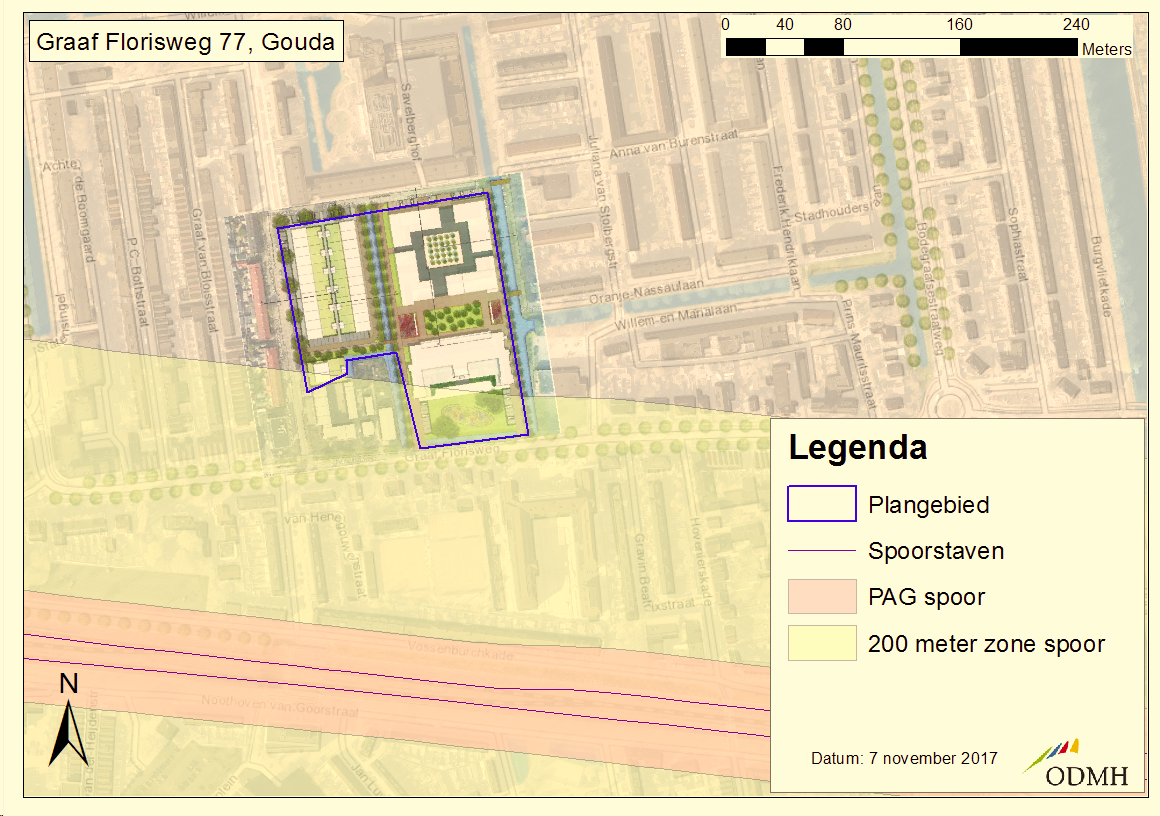Click the '200 meter zone spoor' legend label

(x=986, y=644)
